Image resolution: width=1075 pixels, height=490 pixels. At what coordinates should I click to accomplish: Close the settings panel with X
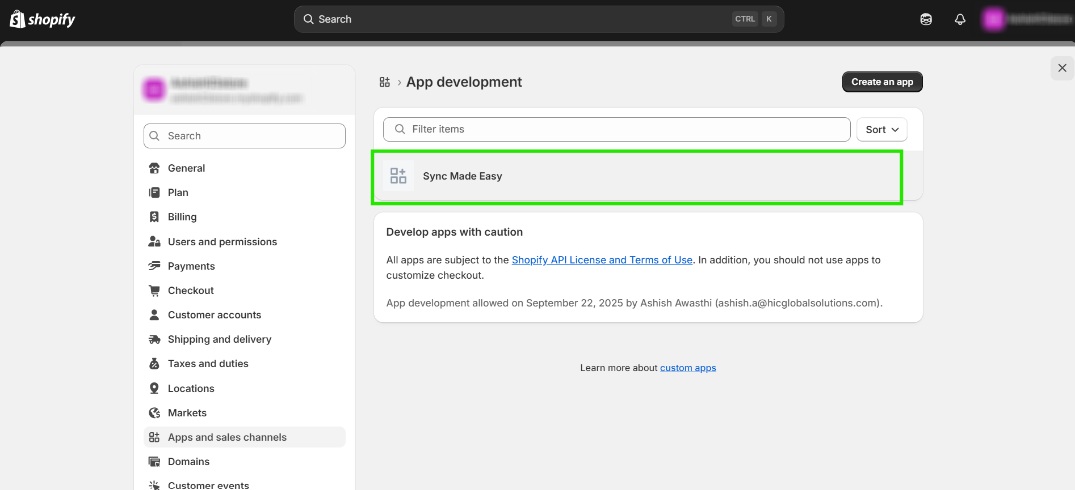point(1061,68)
